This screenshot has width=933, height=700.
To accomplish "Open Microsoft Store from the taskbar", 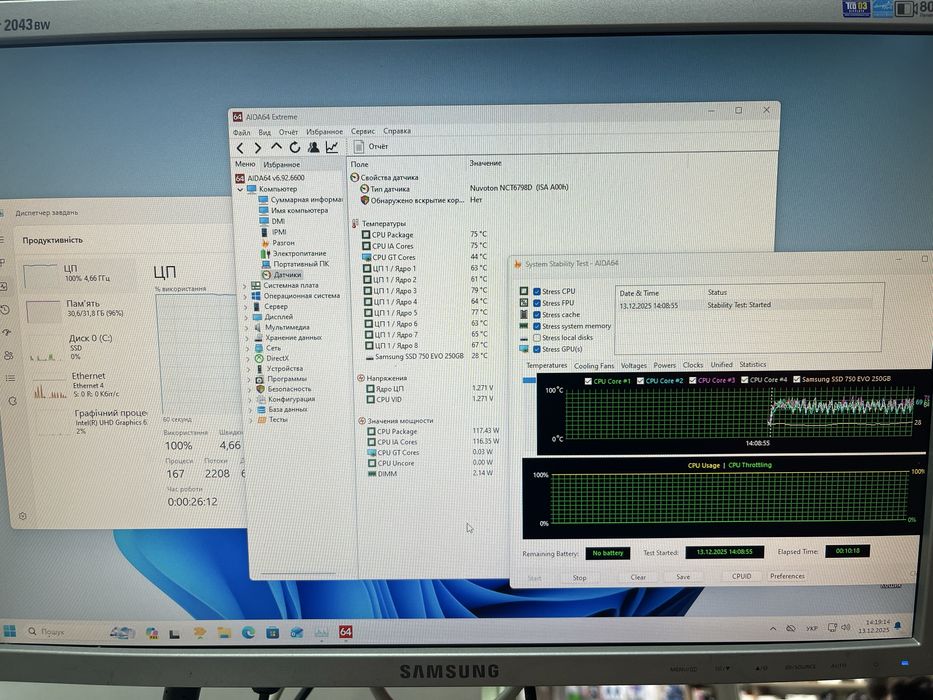I will pyautogui.click(x=272, y=632).
